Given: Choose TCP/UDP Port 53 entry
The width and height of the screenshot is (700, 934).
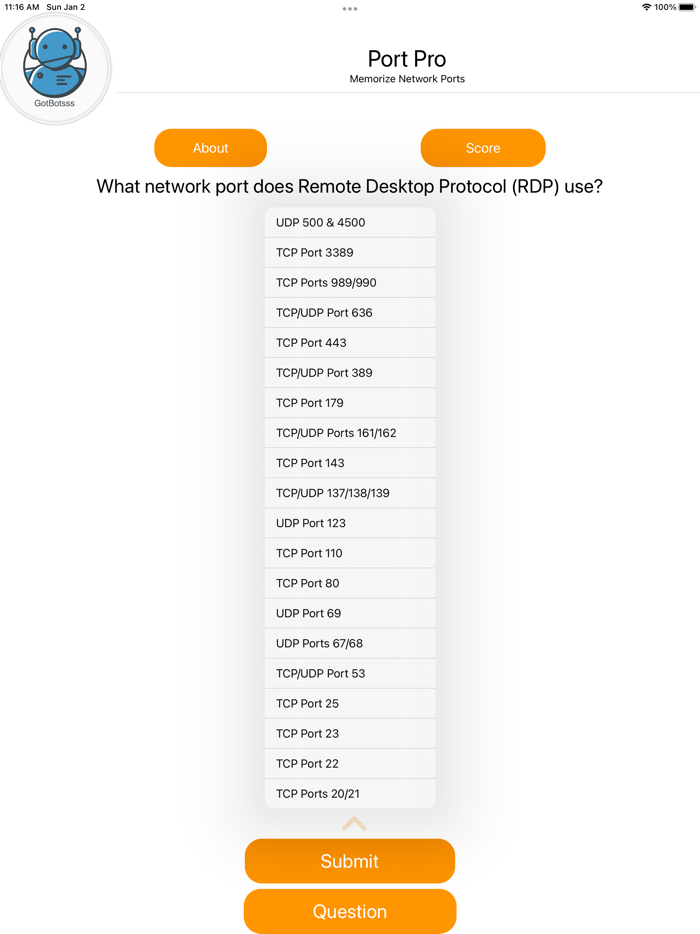Looking at the screenshot, I should pyautogui.click(x=350, y=673).
